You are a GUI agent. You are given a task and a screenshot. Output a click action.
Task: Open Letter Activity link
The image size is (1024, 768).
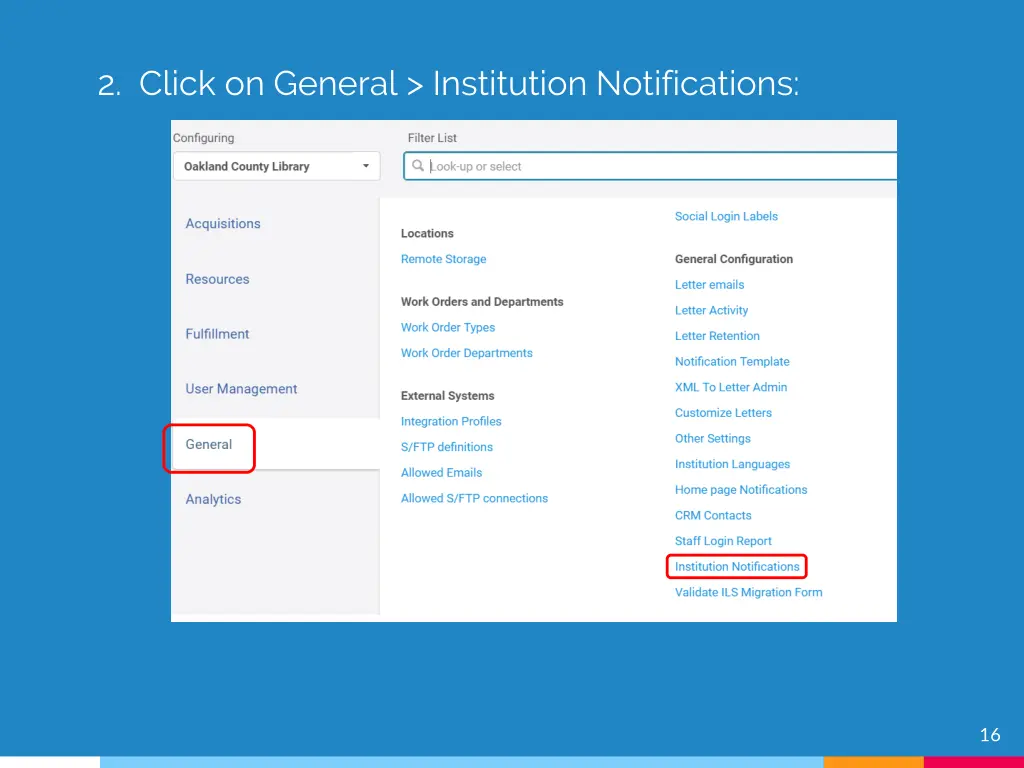[711, 310]
